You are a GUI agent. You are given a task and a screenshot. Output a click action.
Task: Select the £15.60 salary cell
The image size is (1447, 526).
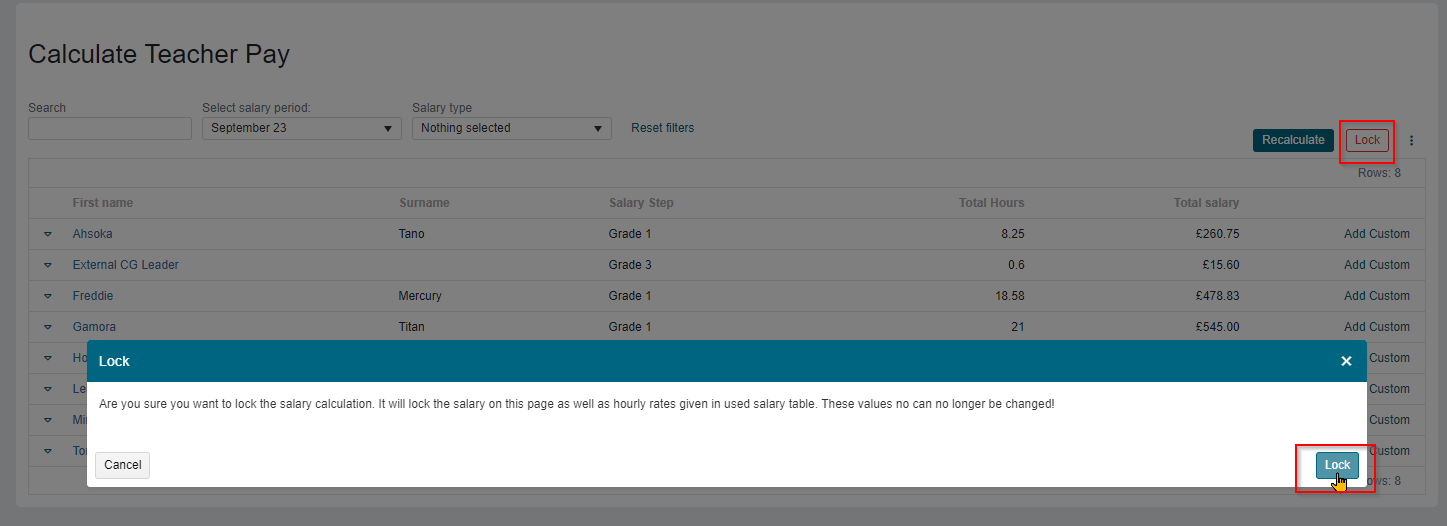coord(1221,265)
